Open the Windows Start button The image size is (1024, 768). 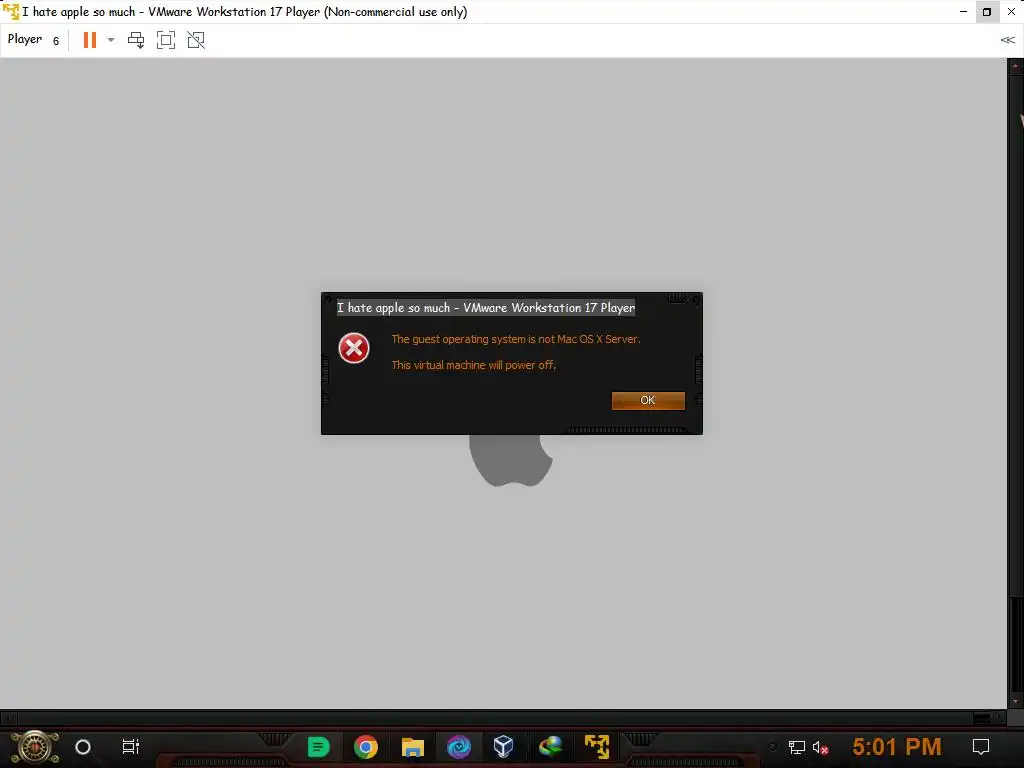click(x=35, y=746)
